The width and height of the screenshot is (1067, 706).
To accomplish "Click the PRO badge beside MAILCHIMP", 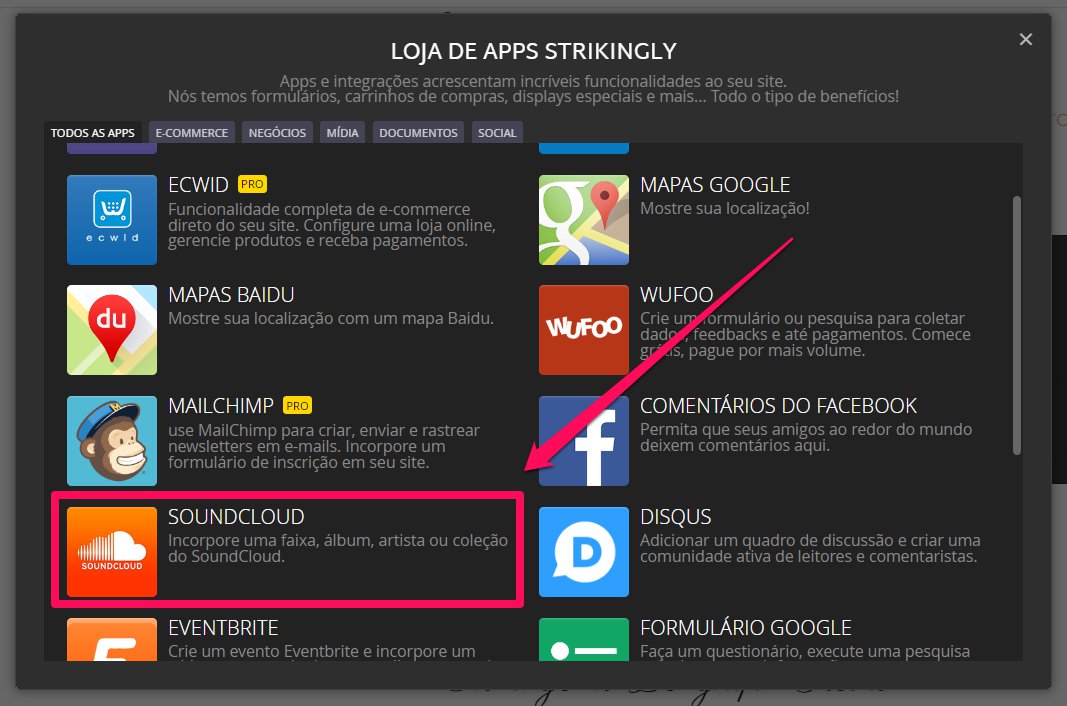I will (x=297, y=406).
